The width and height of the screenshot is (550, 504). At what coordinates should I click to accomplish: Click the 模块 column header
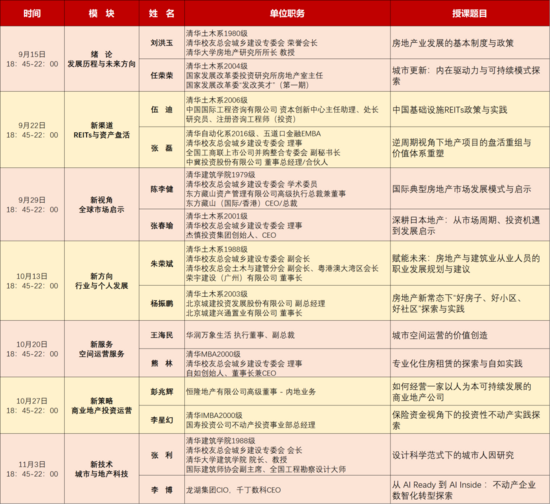(x=102, y=13)
